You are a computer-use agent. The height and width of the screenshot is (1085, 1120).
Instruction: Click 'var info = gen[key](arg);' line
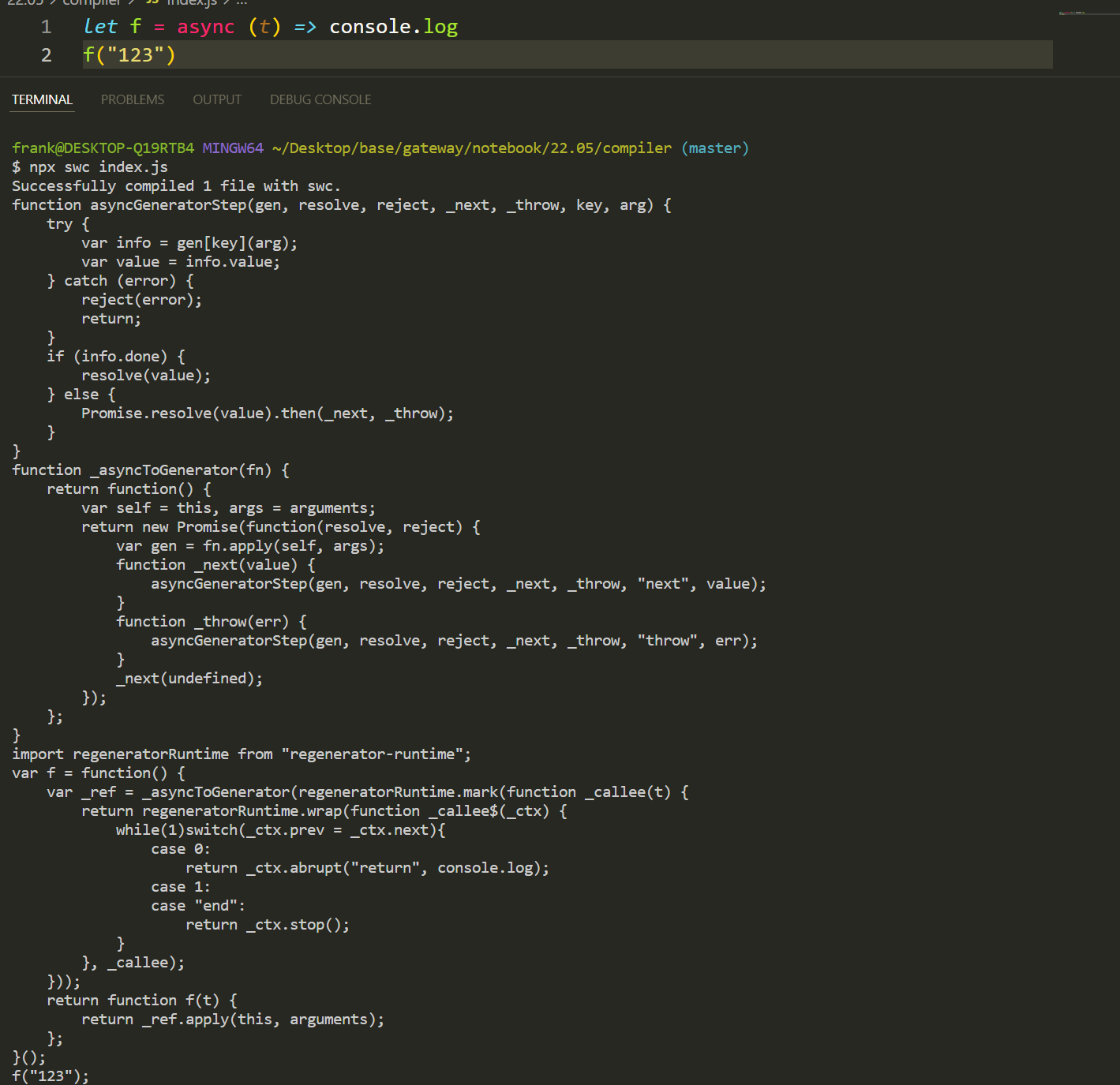click(x=189, y=243)
